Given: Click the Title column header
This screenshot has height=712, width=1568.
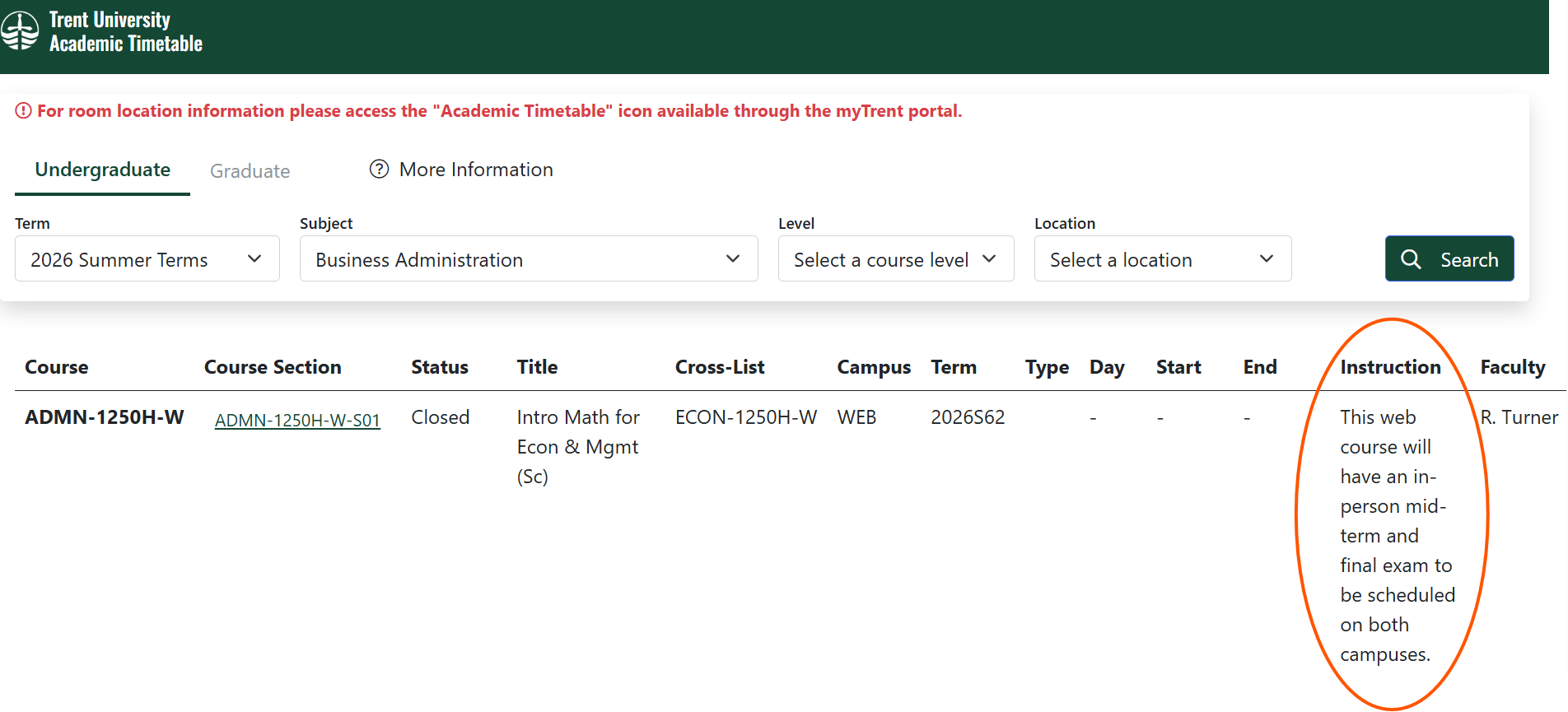Looking at the screenshot, I should pyautogui.click(x=538, y=367).
